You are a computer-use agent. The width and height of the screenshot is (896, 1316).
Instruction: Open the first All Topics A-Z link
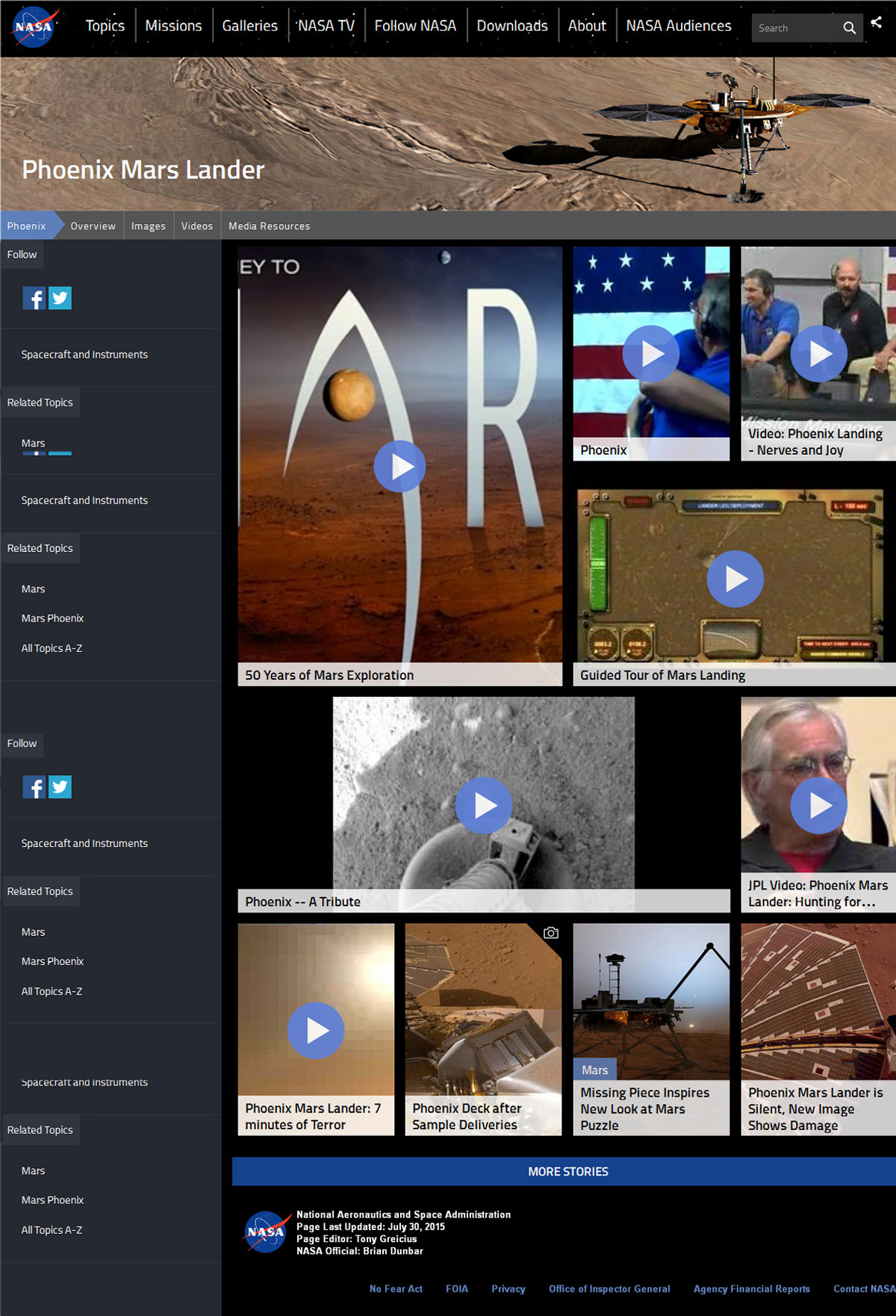point(52,648)
